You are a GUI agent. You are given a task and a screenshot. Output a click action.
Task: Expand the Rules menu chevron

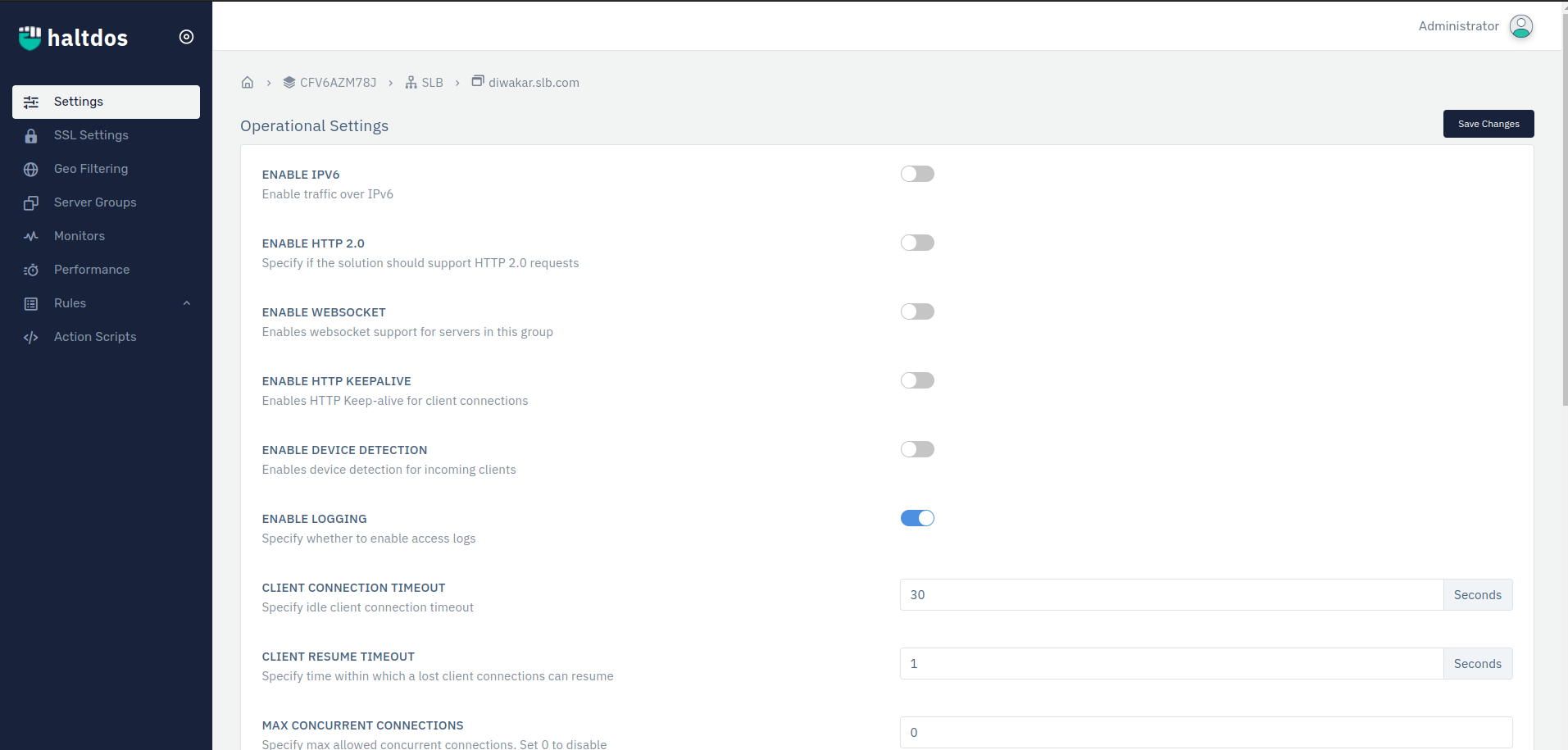pyautogui.click(x=187, y=303)
